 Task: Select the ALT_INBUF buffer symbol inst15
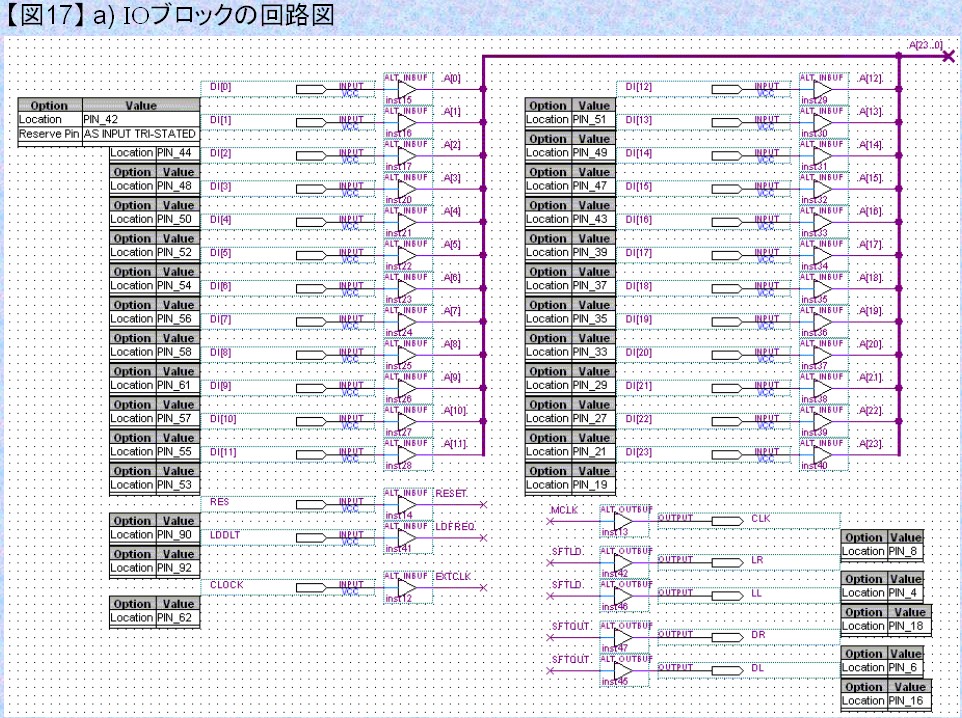(x=408, y=89)
